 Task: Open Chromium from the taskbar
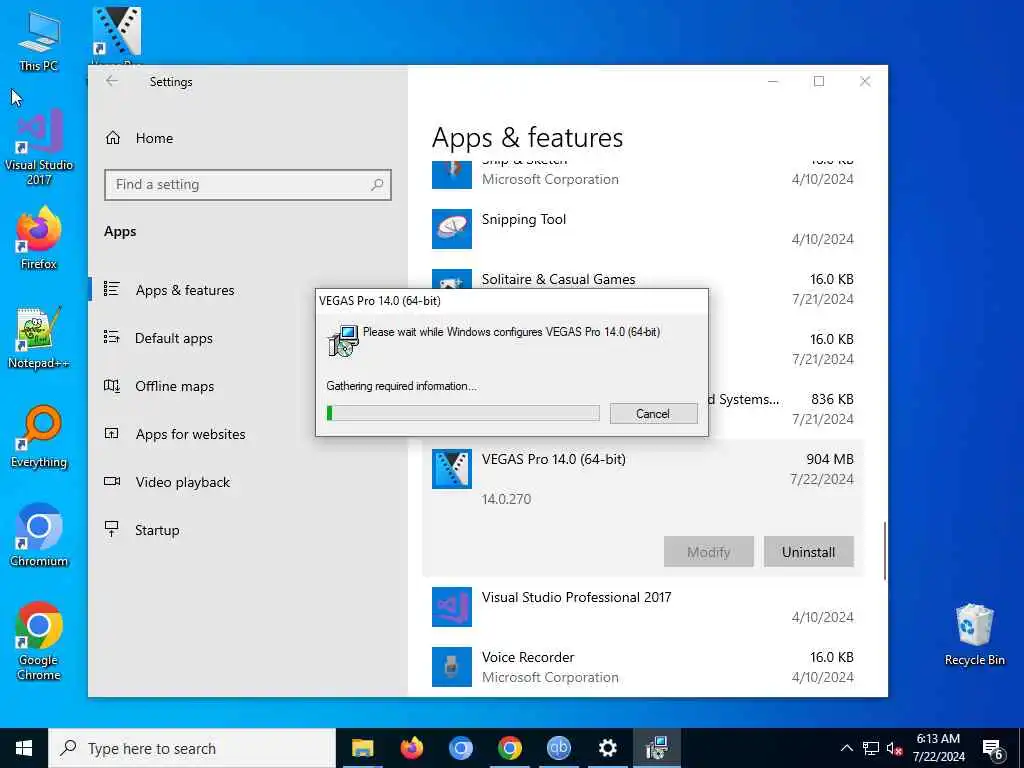460,748
